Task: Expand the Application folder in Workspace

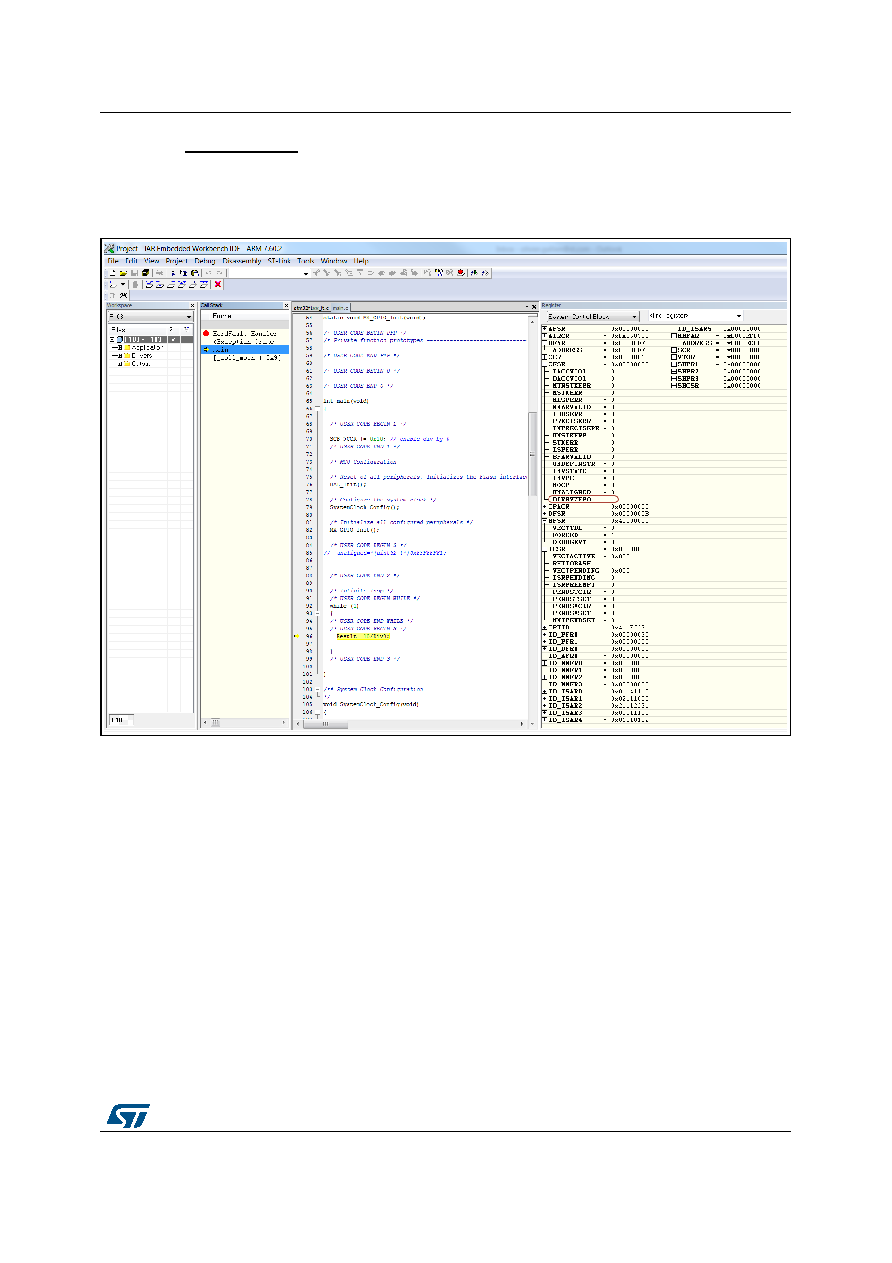Action: [x=119, y=347]
